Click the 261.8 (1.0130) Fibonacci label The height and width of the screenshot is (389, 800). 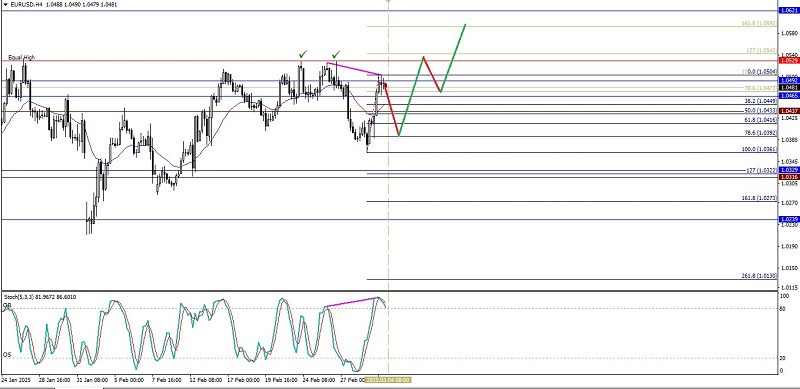point(759,276)
